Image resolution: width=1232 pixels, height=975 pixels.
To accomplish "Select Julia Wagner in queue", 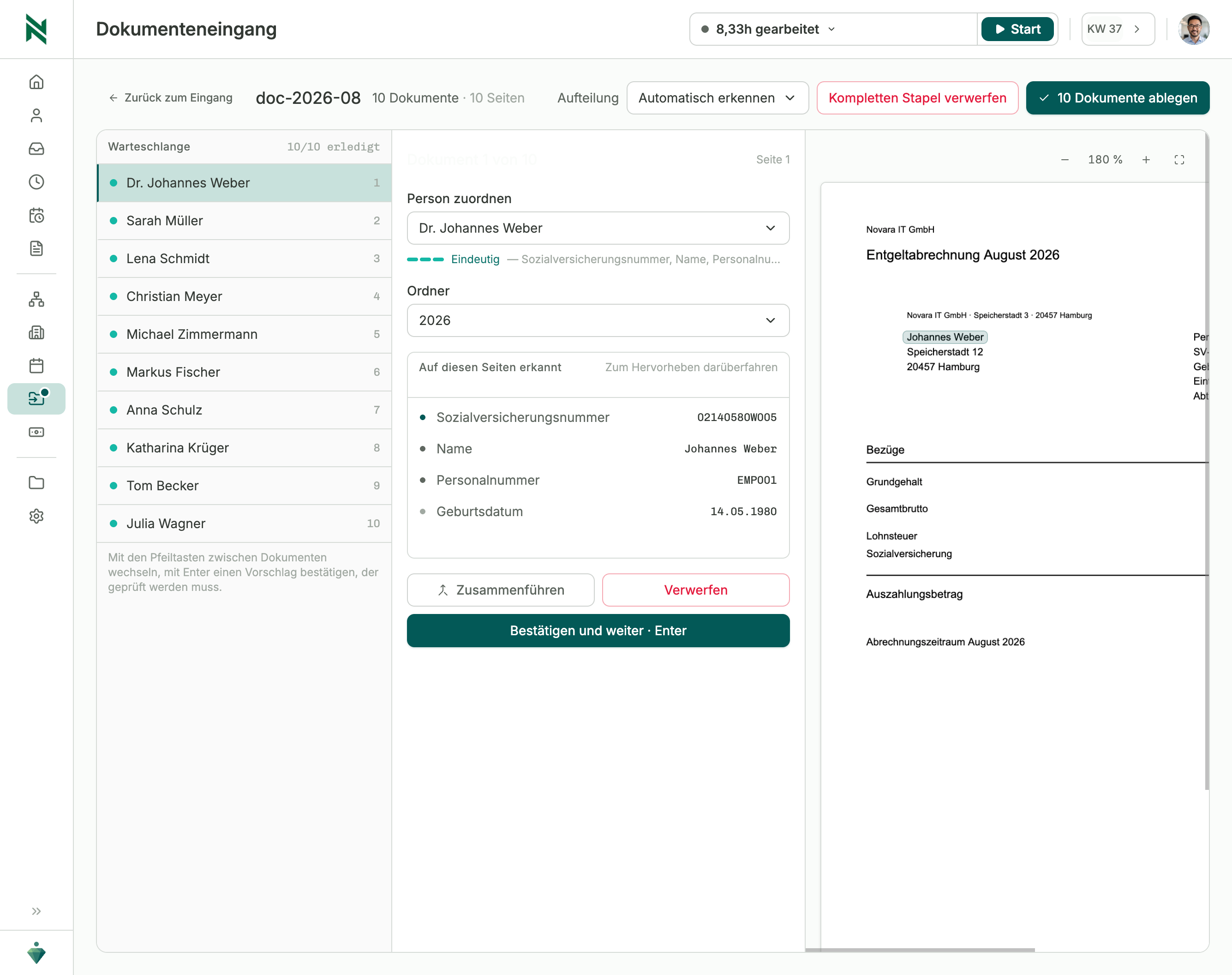I will coord(244,524).
